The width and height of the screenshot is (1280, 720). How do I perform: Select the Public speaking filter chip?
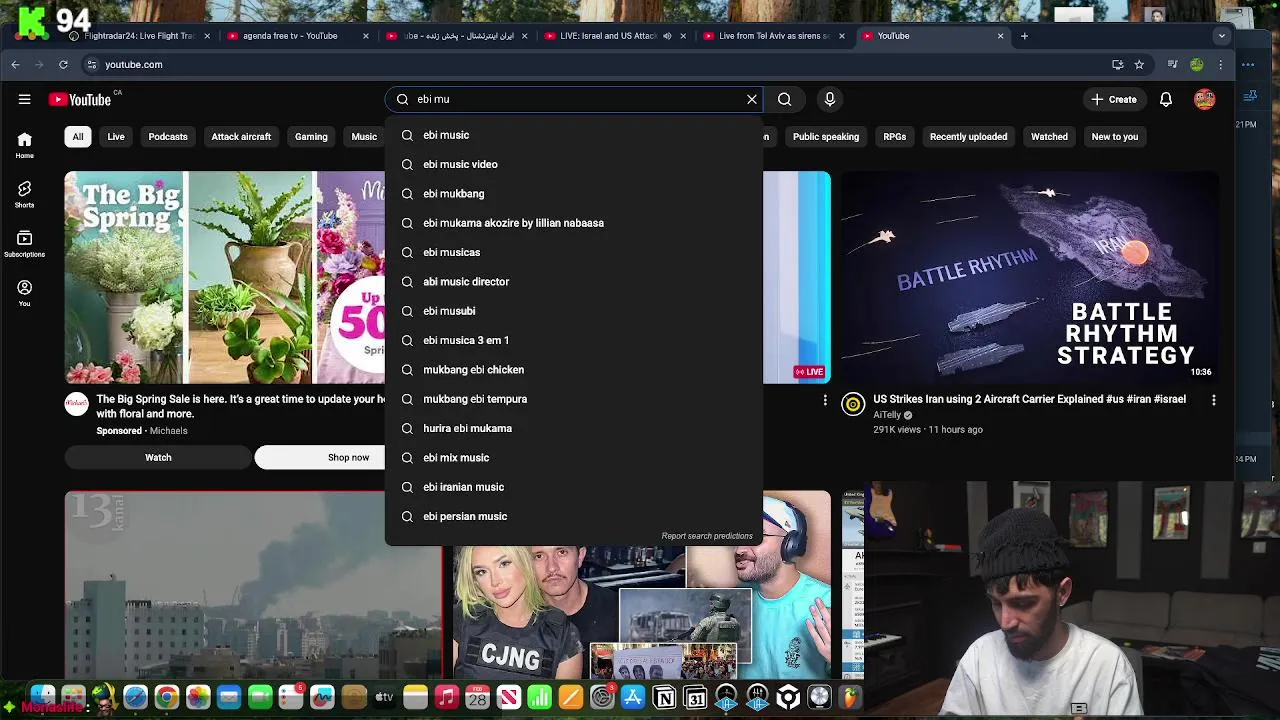[x=826, y=136]
